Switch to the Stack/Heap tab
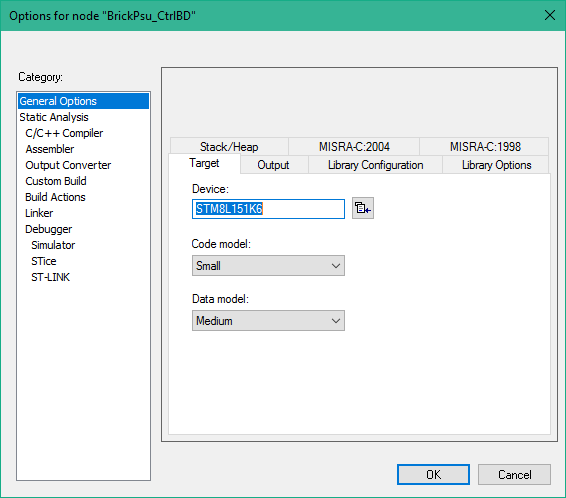Screen dimensions: 566x498 [229, 147]
